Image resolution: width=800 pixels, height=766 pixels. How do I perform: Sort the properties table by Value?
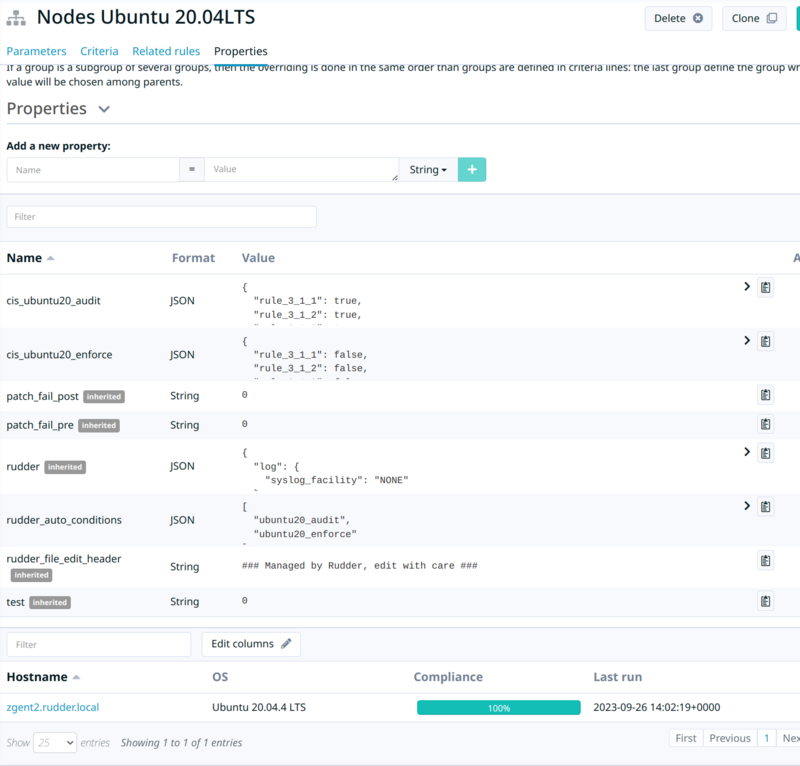(258, 258)
